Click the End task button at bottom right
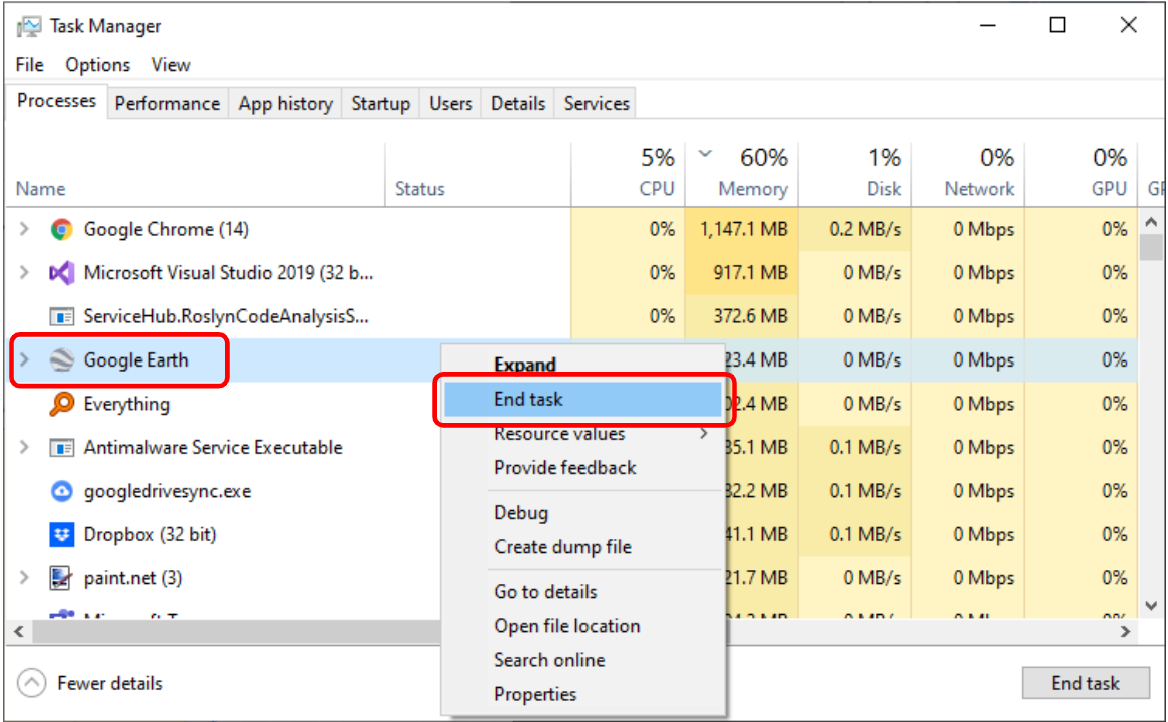1168x722 pixels. point(1085,683)
